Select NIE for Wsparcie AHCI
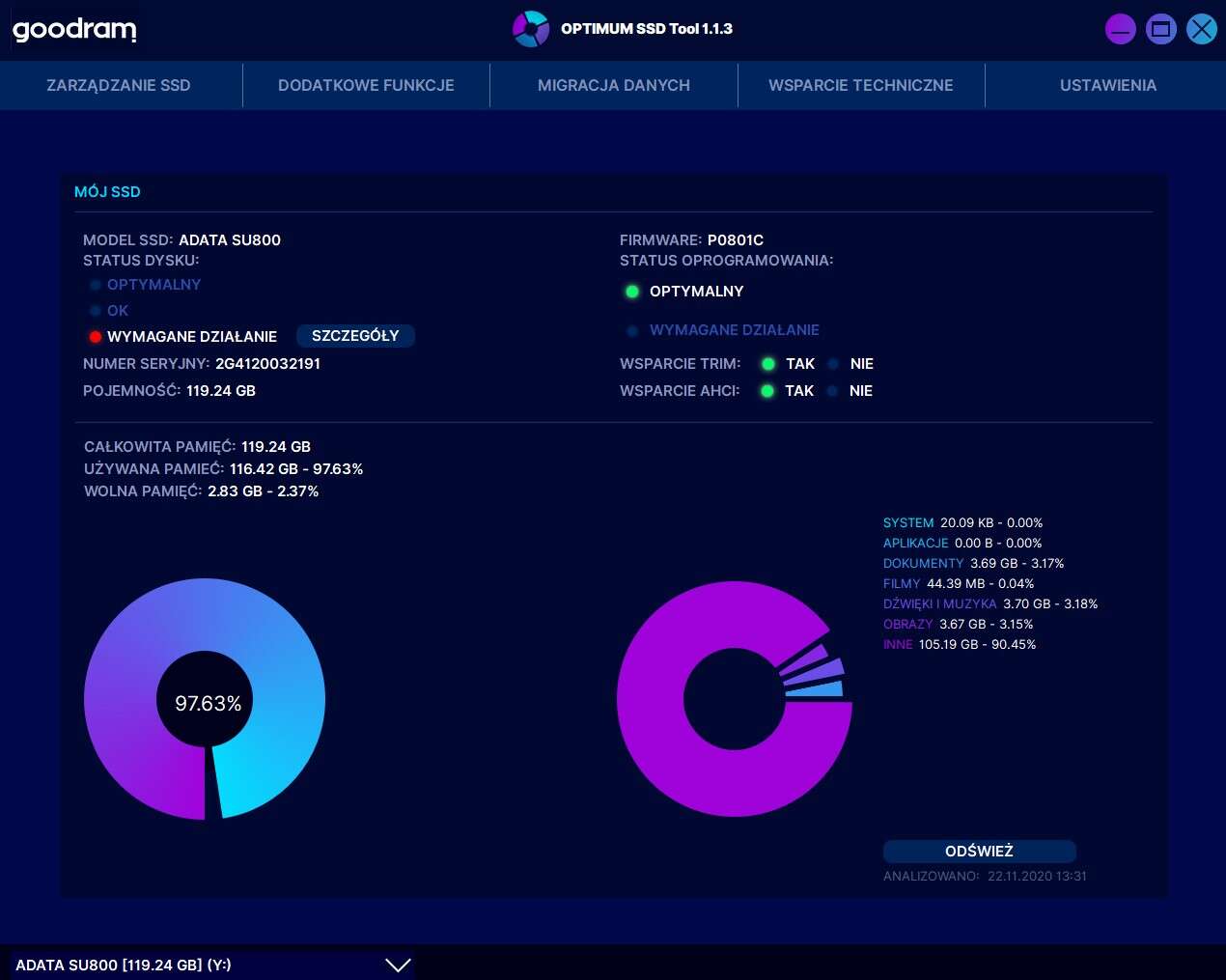The height and width of the screenshot is (980, 1226). tap(832, 391)
